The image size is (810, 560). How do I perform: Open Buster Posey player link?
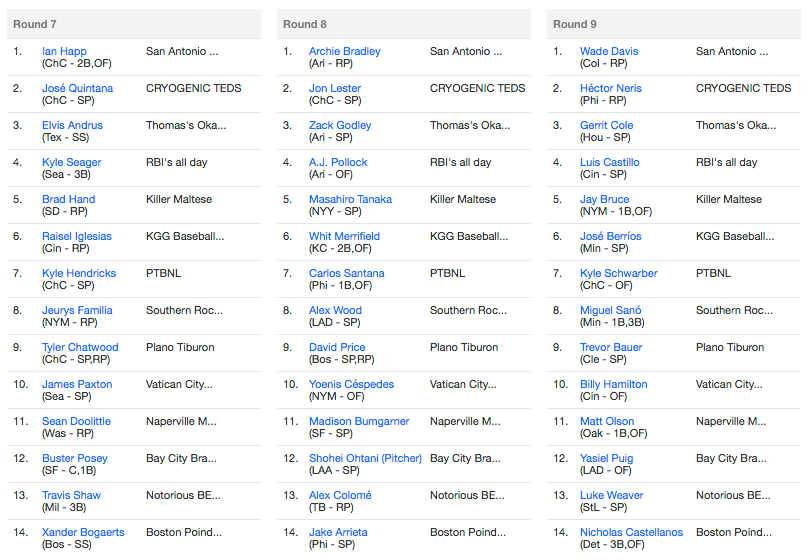[74, 458]
